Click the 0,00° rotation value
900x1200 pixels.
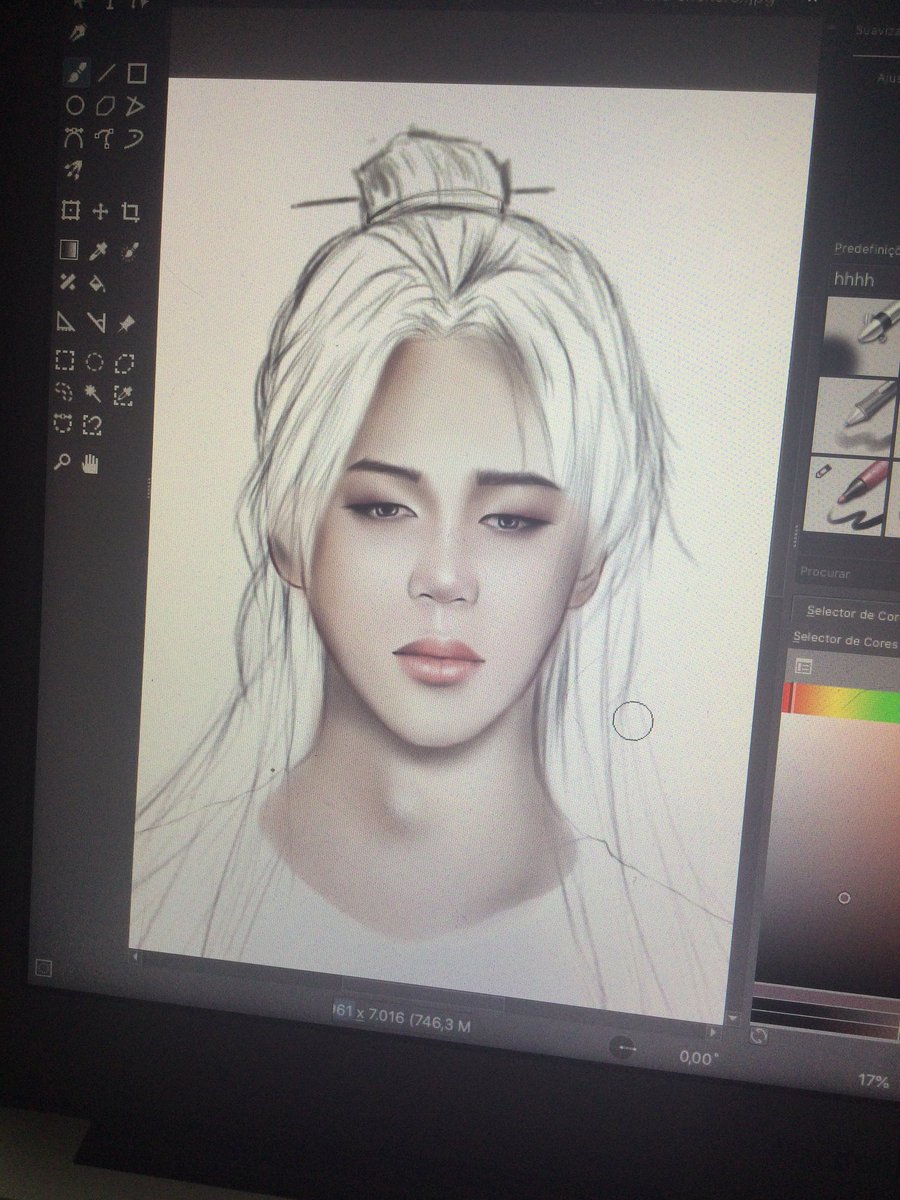(699, 1056)
